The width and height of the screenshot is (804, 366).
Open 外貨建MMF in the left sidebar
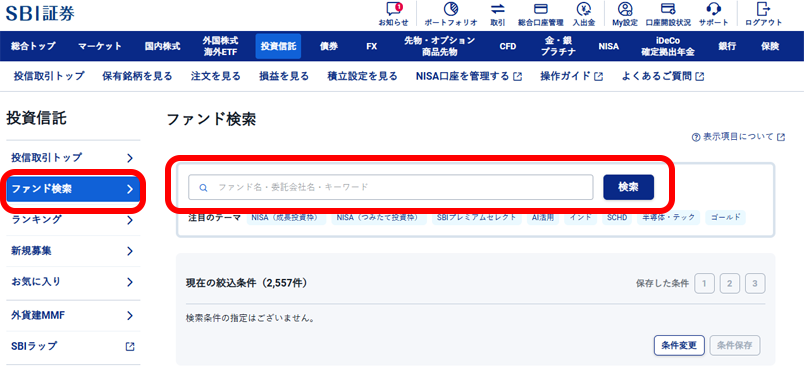coord(73,315)
